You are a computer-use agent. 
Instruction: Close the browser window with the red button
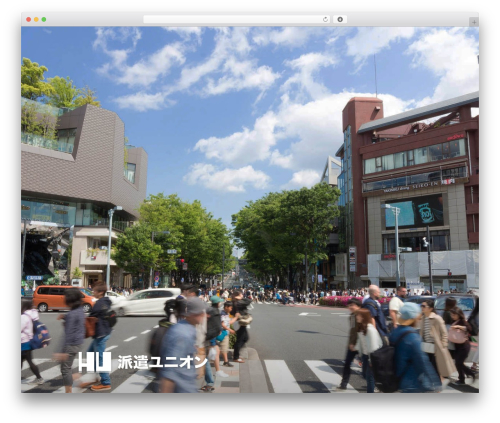[29, 20]
